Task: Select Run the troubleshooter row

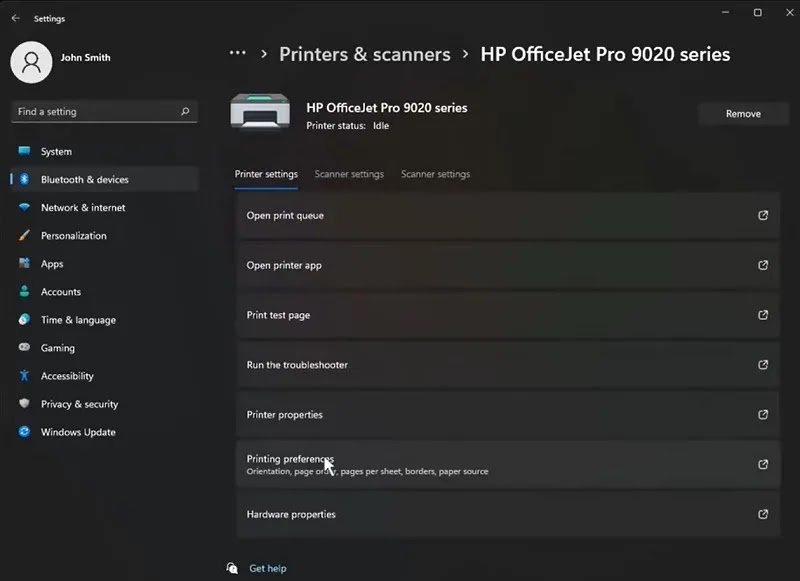Action: click(x=508, y=365)
